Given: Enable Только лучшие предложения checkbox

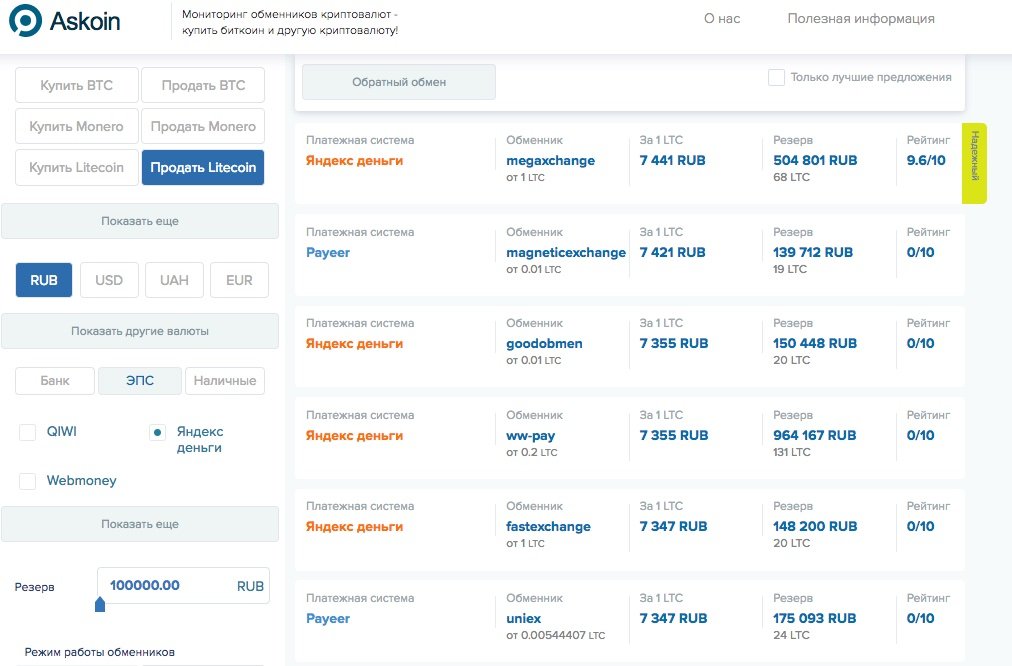Looking at the screenshot, I should (x=776, y=77).
